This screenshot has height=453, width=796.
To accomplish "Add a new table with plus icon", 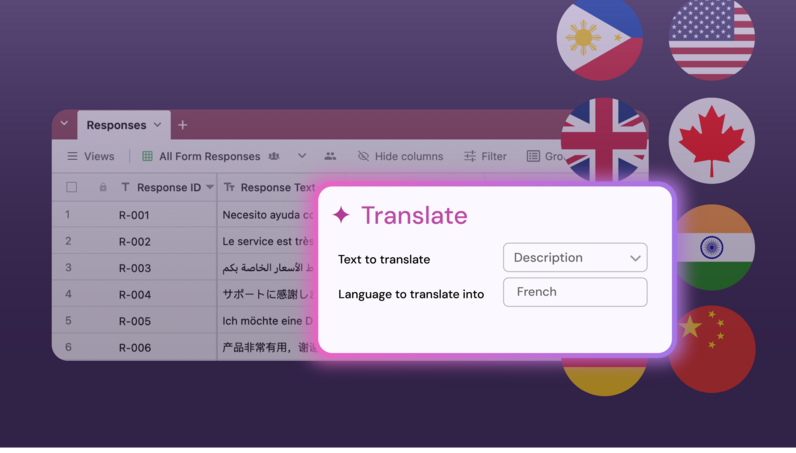I will [x=183, y=125].
